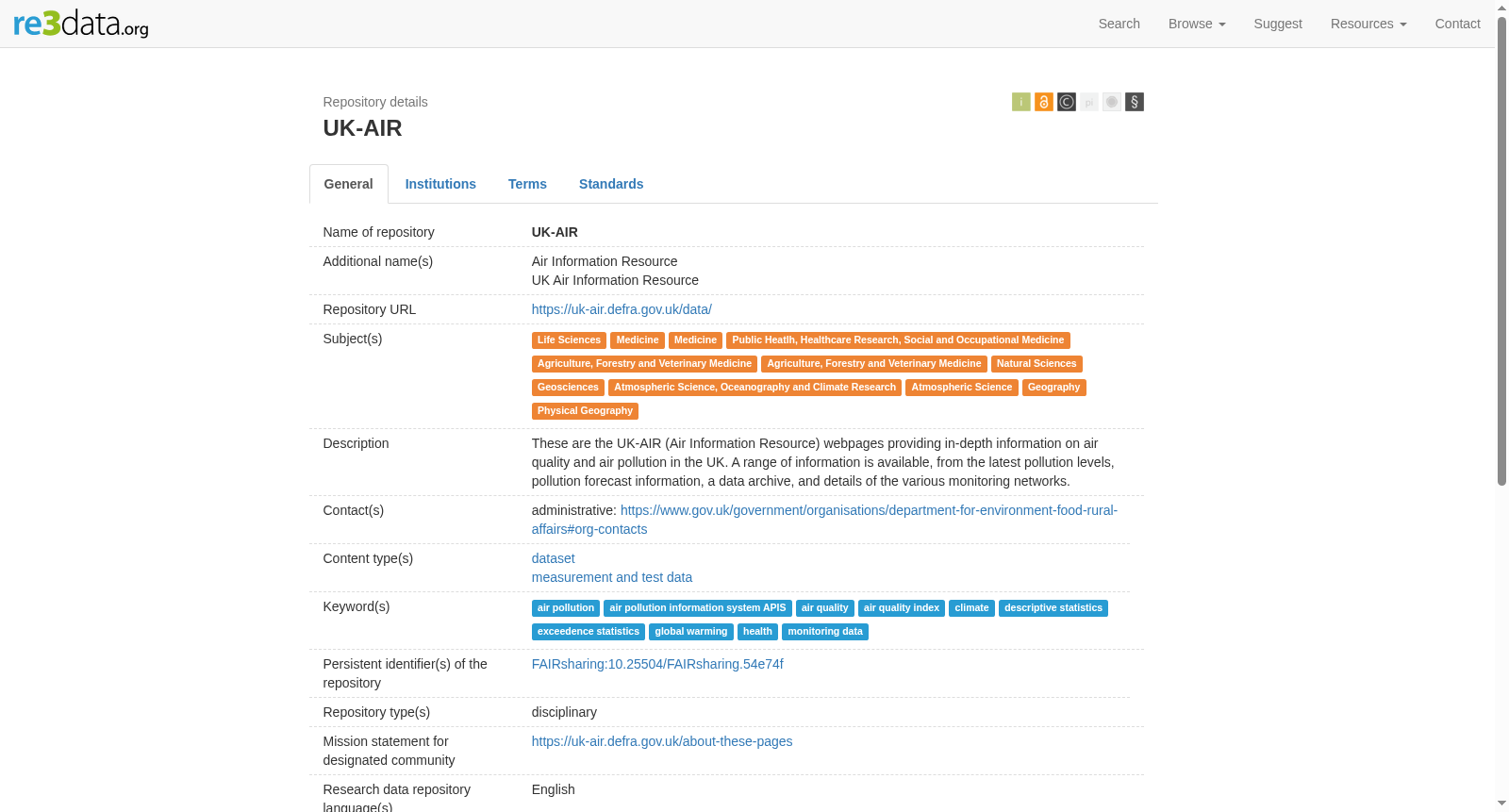Open Search in the top navigation
The width and height of the screenshot is (1509, 812).
point(1119,24)
